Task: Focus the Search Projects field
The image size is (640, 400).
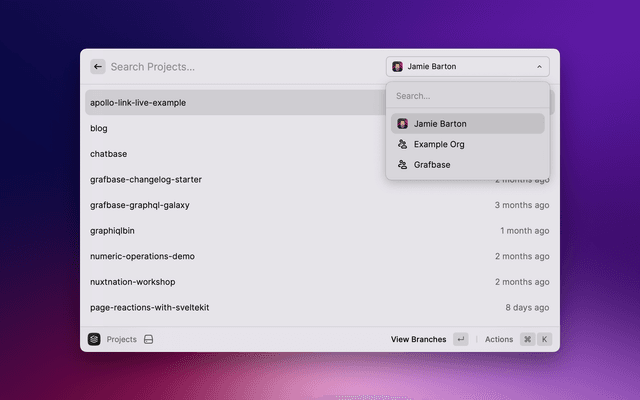Action: [x=245, y=67]
